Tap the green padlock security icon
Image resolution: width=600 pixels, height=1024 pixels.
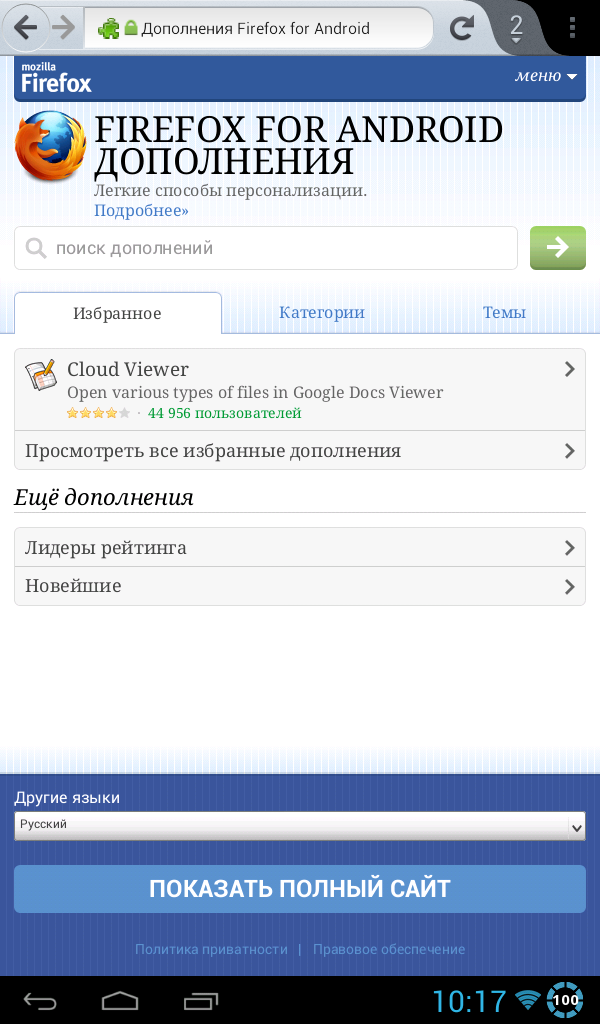point(131,27)
